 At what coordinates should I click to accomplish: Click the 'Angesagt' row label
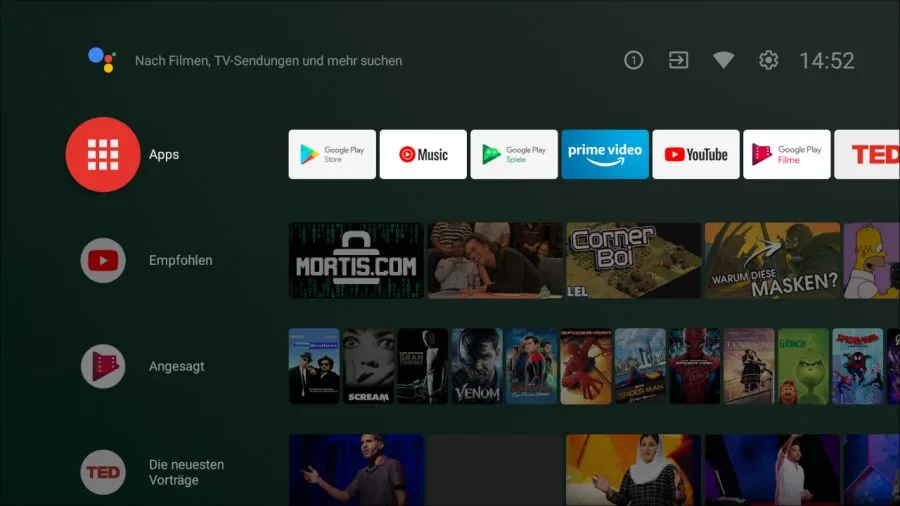(177, 366)
